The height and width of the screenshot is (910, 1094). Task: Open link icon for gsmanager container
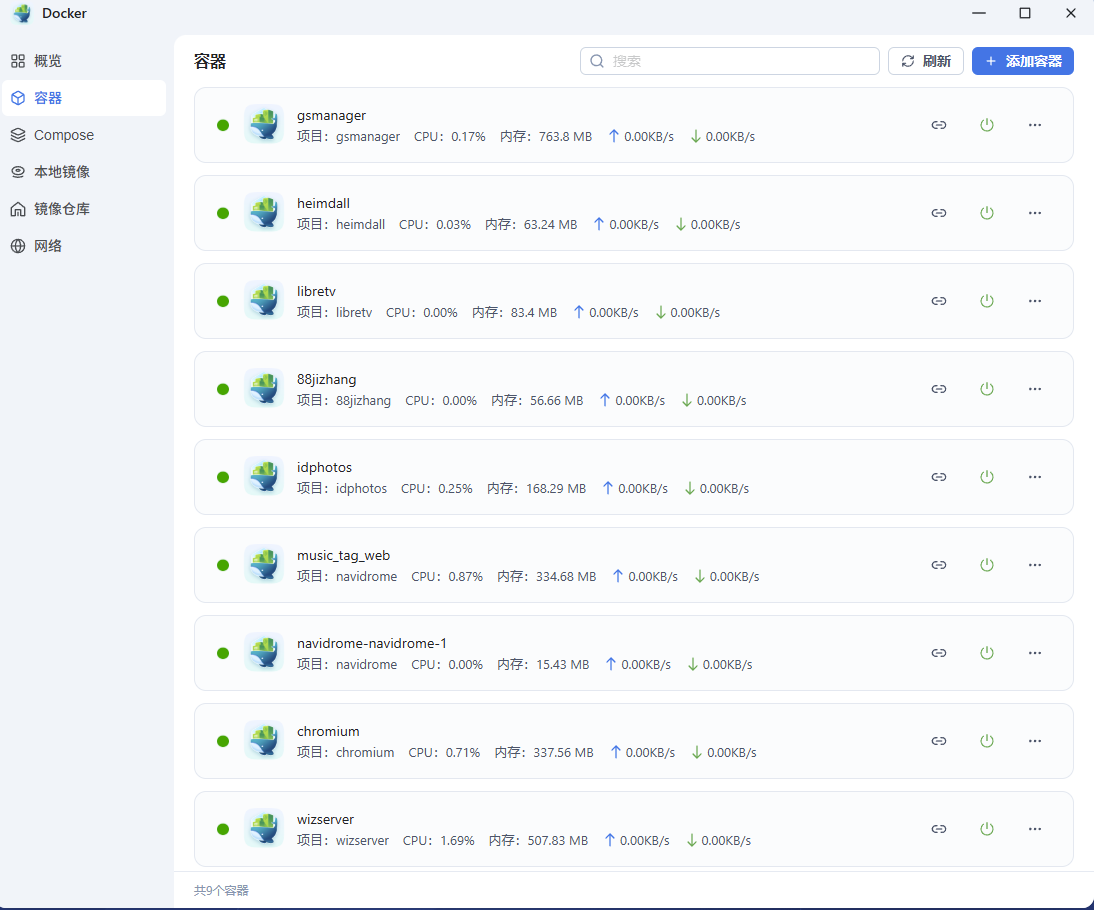coord(938,125)
